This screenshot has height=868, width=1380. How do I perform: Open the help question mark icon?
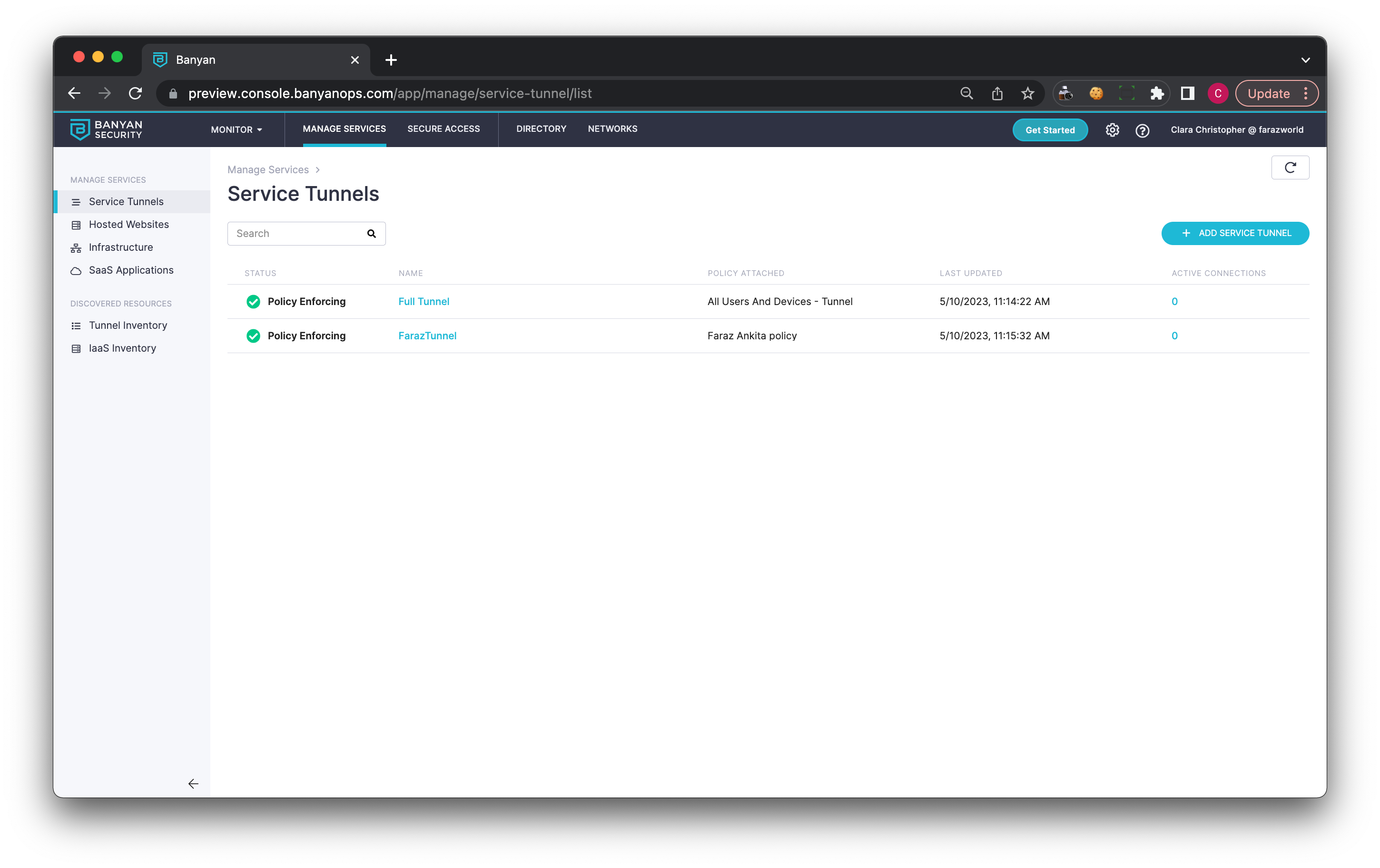(x=1142, y=130)
